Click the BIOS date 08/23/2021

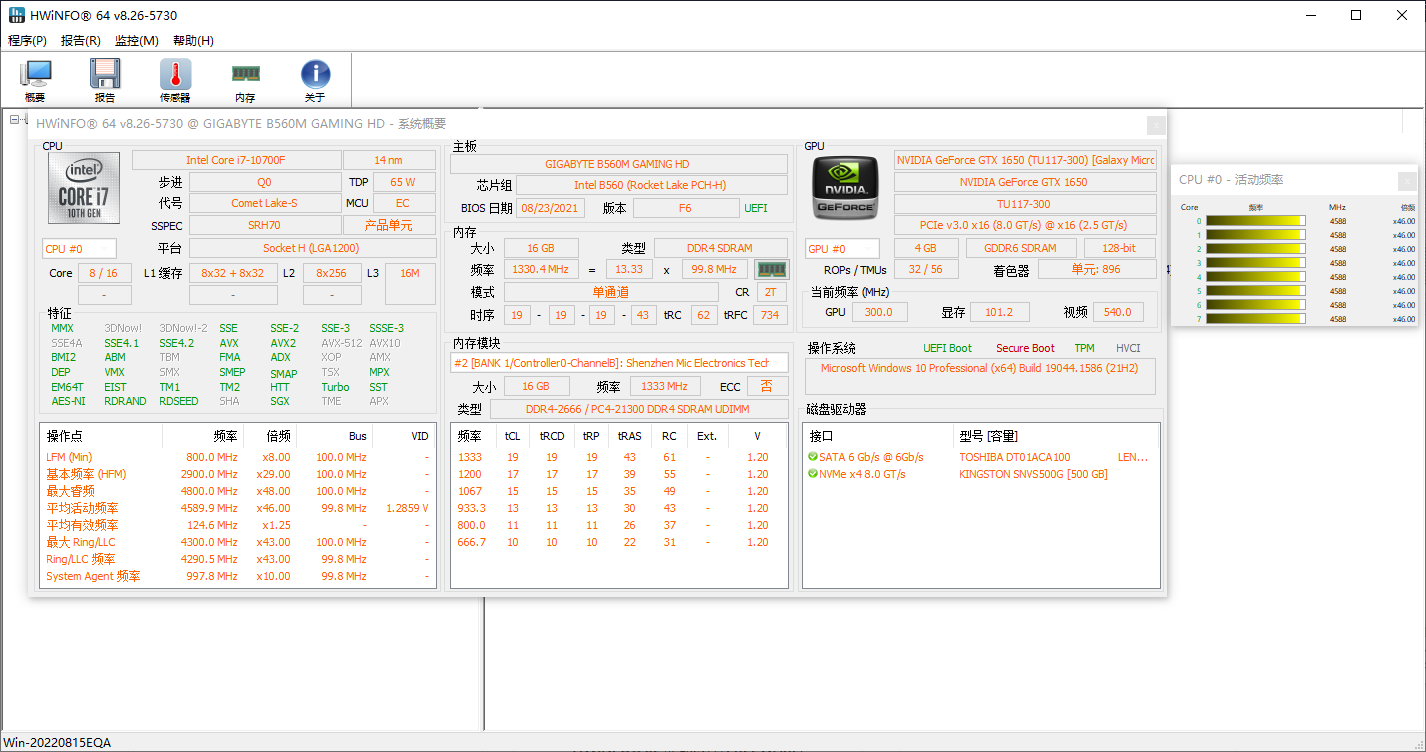[x=551, y=208]
